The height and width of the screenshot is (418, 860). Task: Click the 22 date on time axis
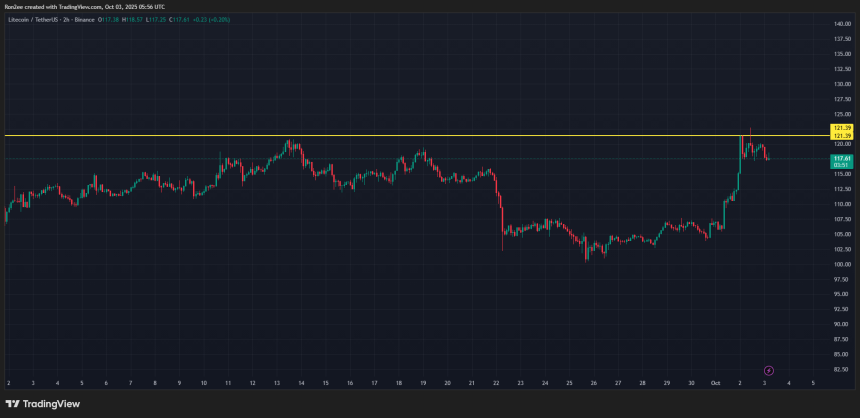click(x=496, y=383)
